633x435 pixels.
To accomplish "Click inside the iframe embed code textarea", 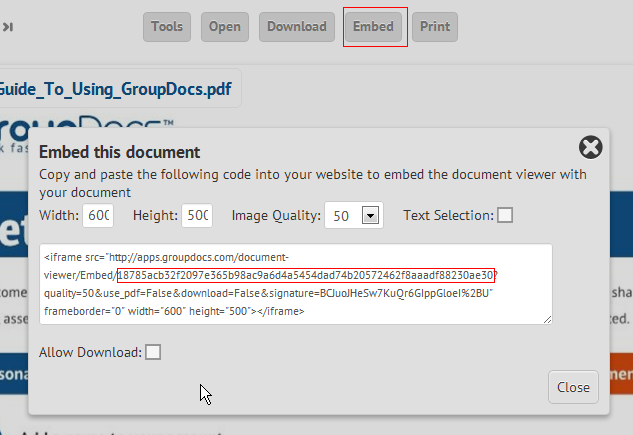I will coord(296,284).
